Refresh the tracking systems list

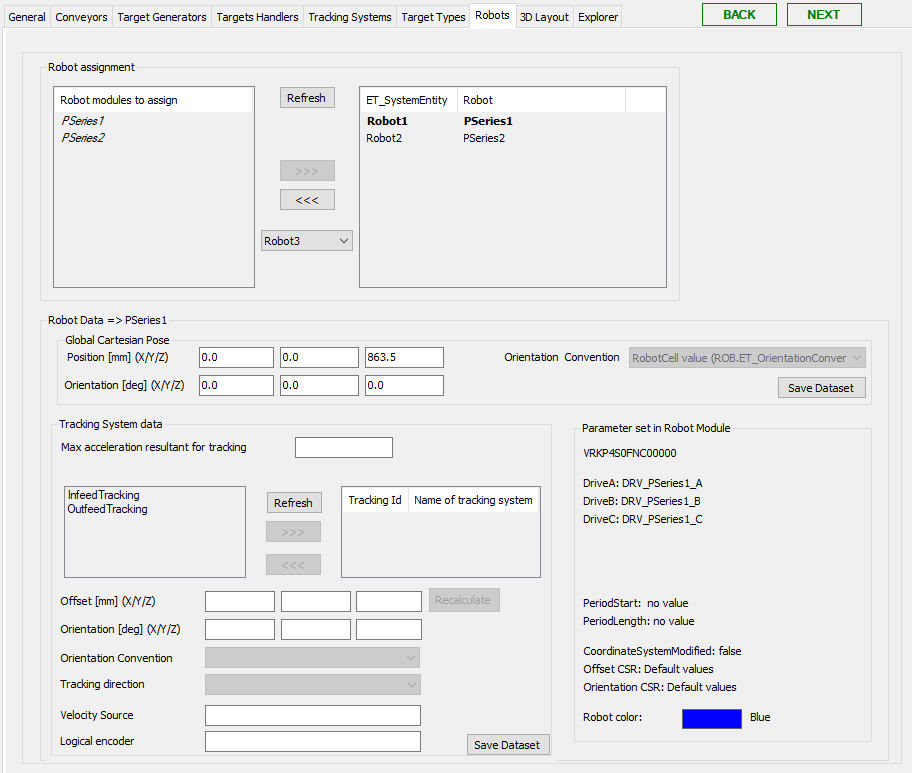pyautogui.click(x=293, y=503)
